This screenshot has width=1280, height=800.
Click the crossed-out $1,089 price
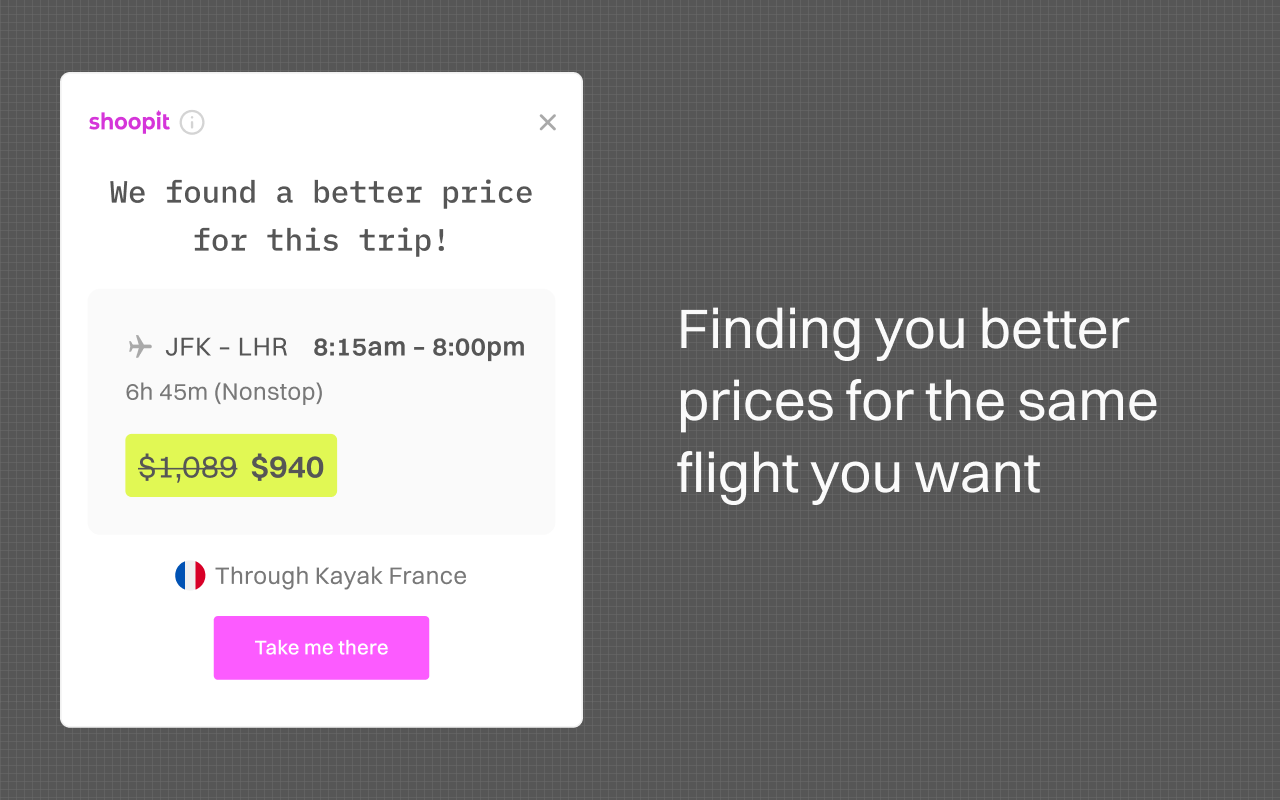(188, 467)
